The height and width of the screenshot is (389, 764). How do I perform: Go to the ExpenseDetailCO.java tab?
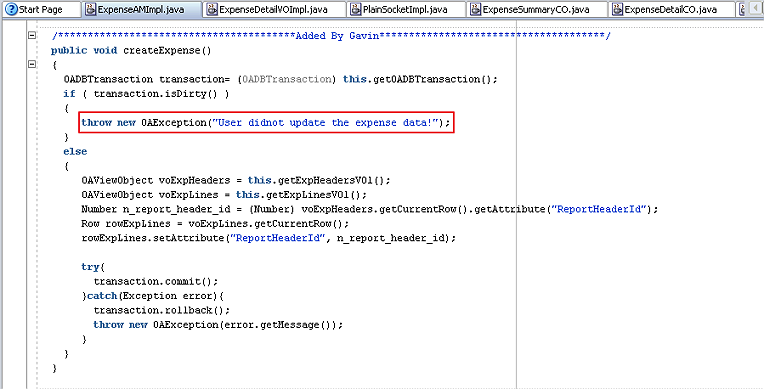point(671,9)
